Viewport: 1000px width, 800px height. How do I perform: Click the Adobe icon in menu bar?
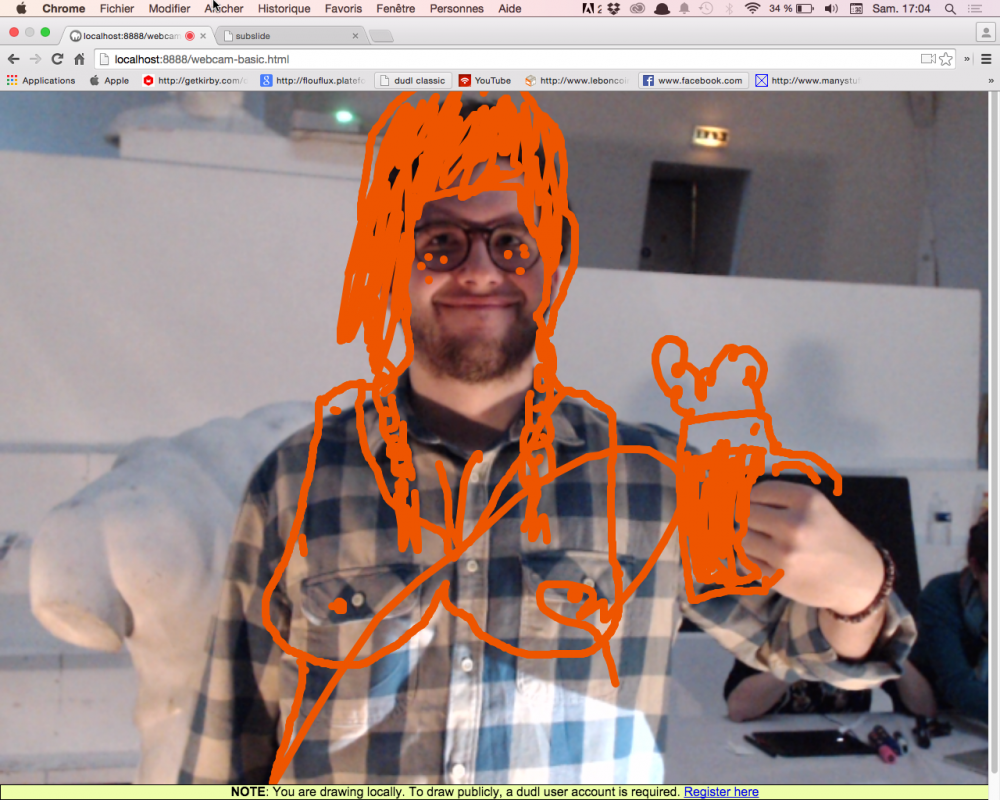pos(591,8)
